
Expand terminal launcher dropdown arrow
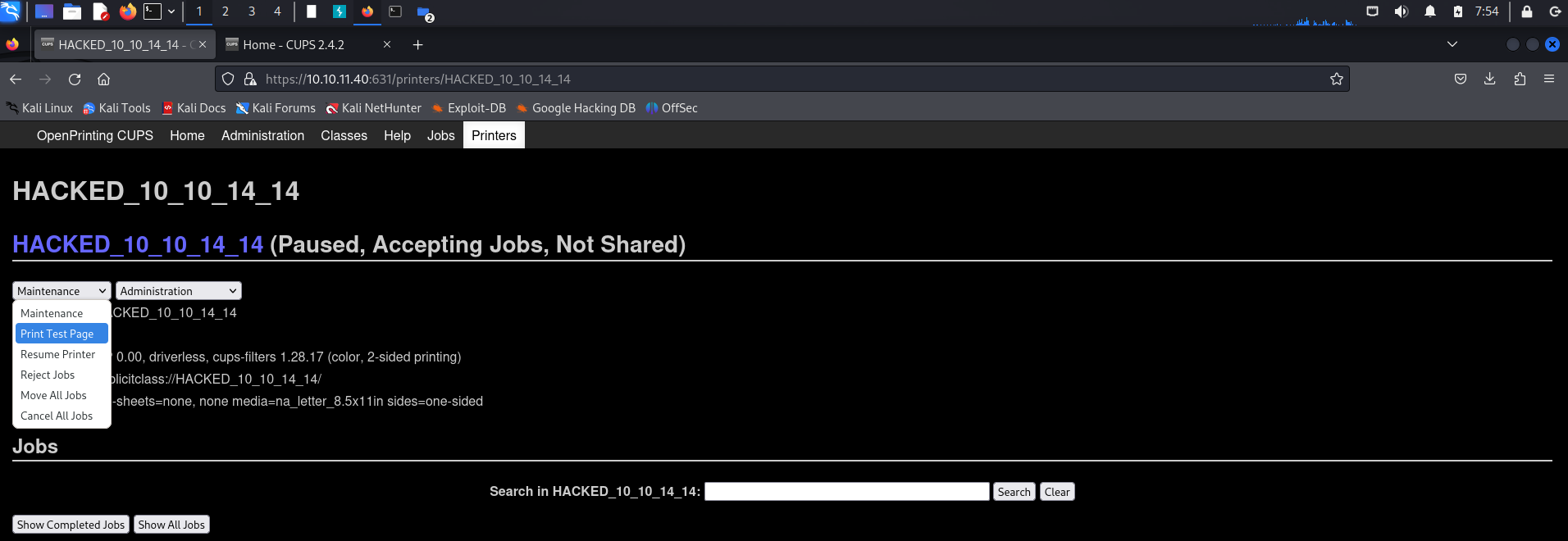[171, 11]
